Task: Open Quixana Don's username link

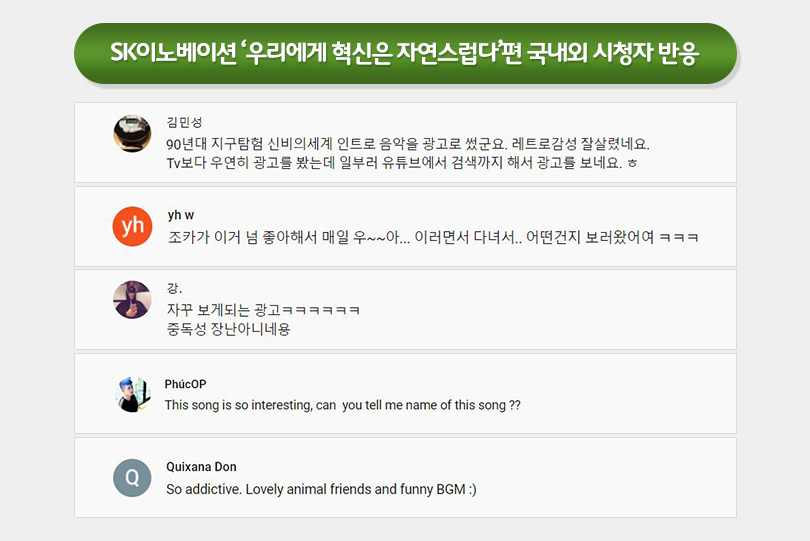Action: point(201,467)
